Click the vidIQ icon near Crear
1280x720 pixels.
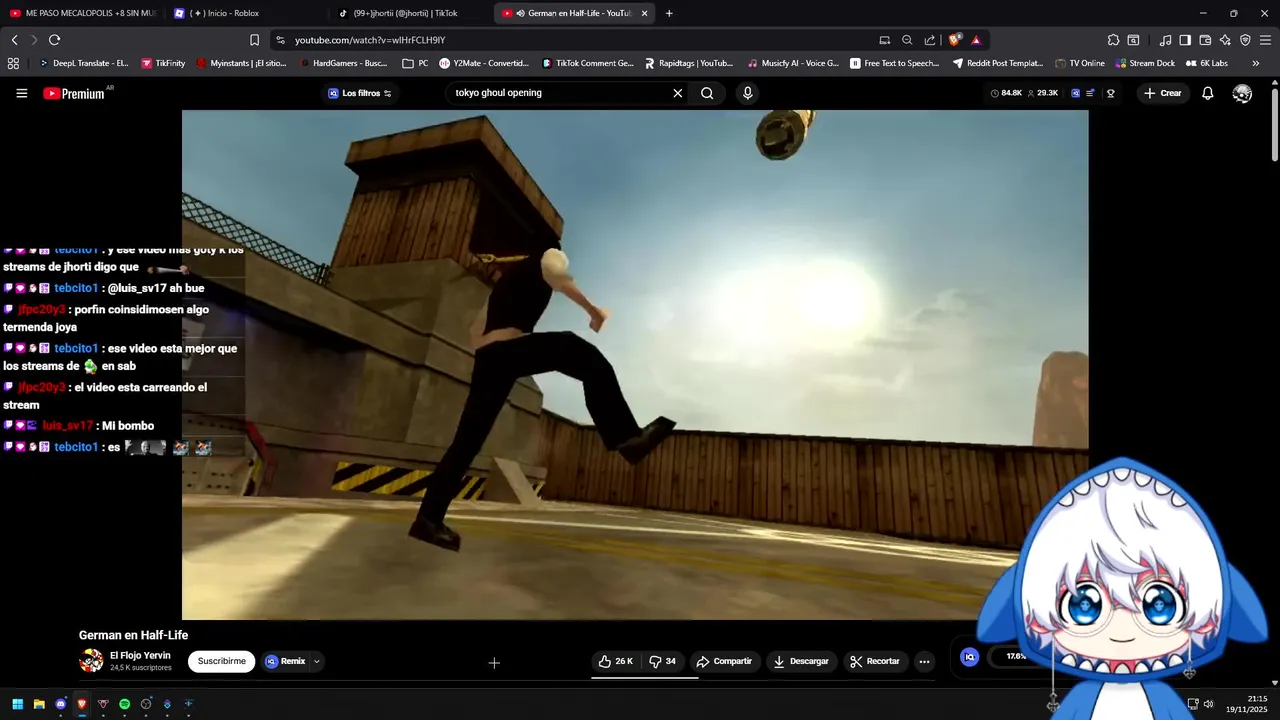tap(1075, 93)
